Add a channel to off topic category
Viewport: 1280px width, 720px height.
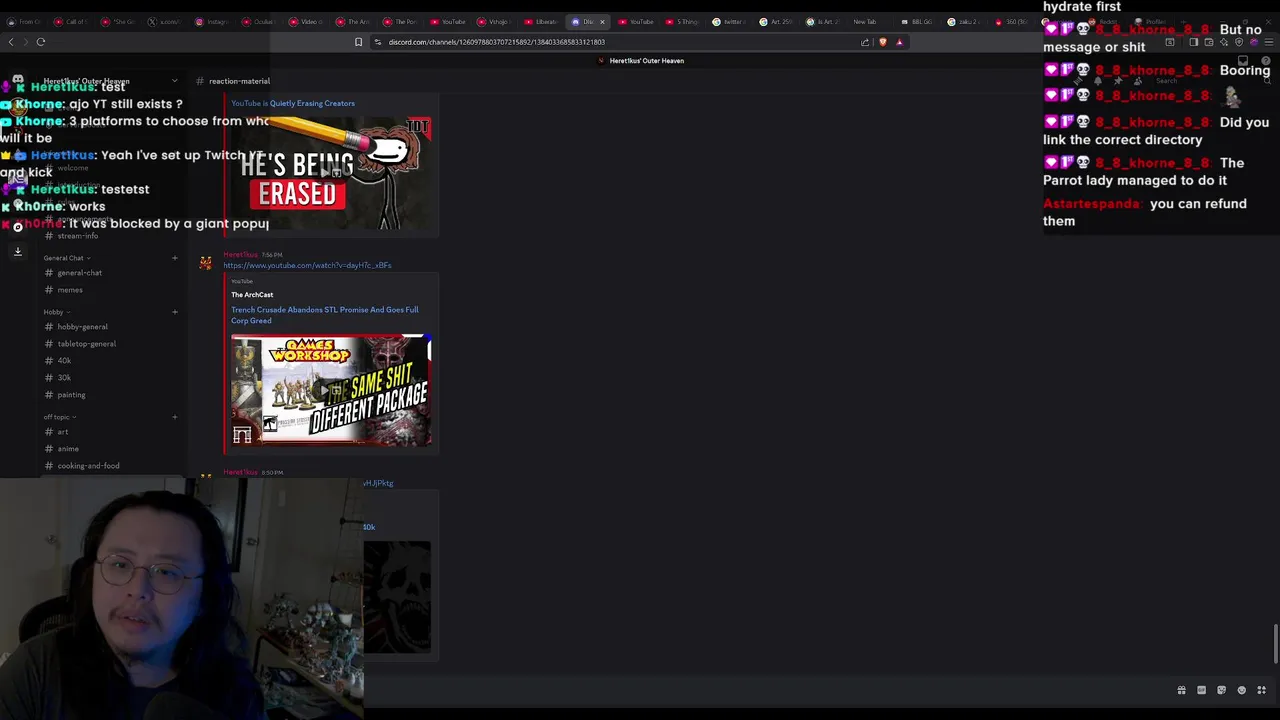(174, 417)
